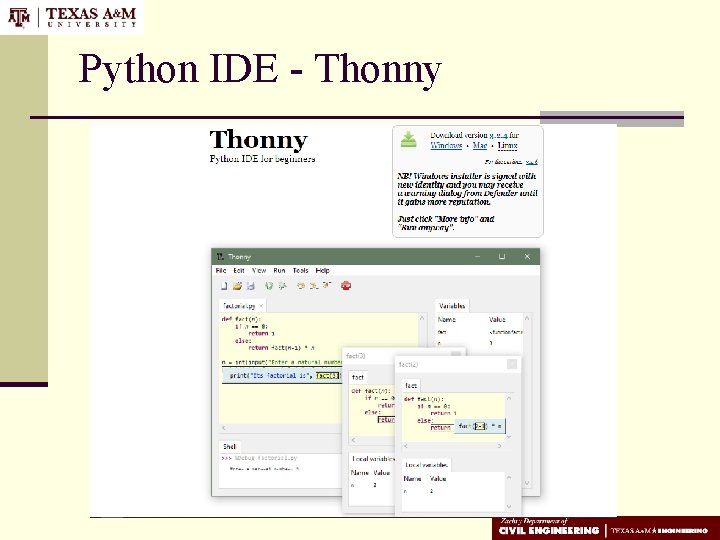Click 'Python IDE for beginners' subtitle
Screen dimensions: 720x540
tap(262, 159)
